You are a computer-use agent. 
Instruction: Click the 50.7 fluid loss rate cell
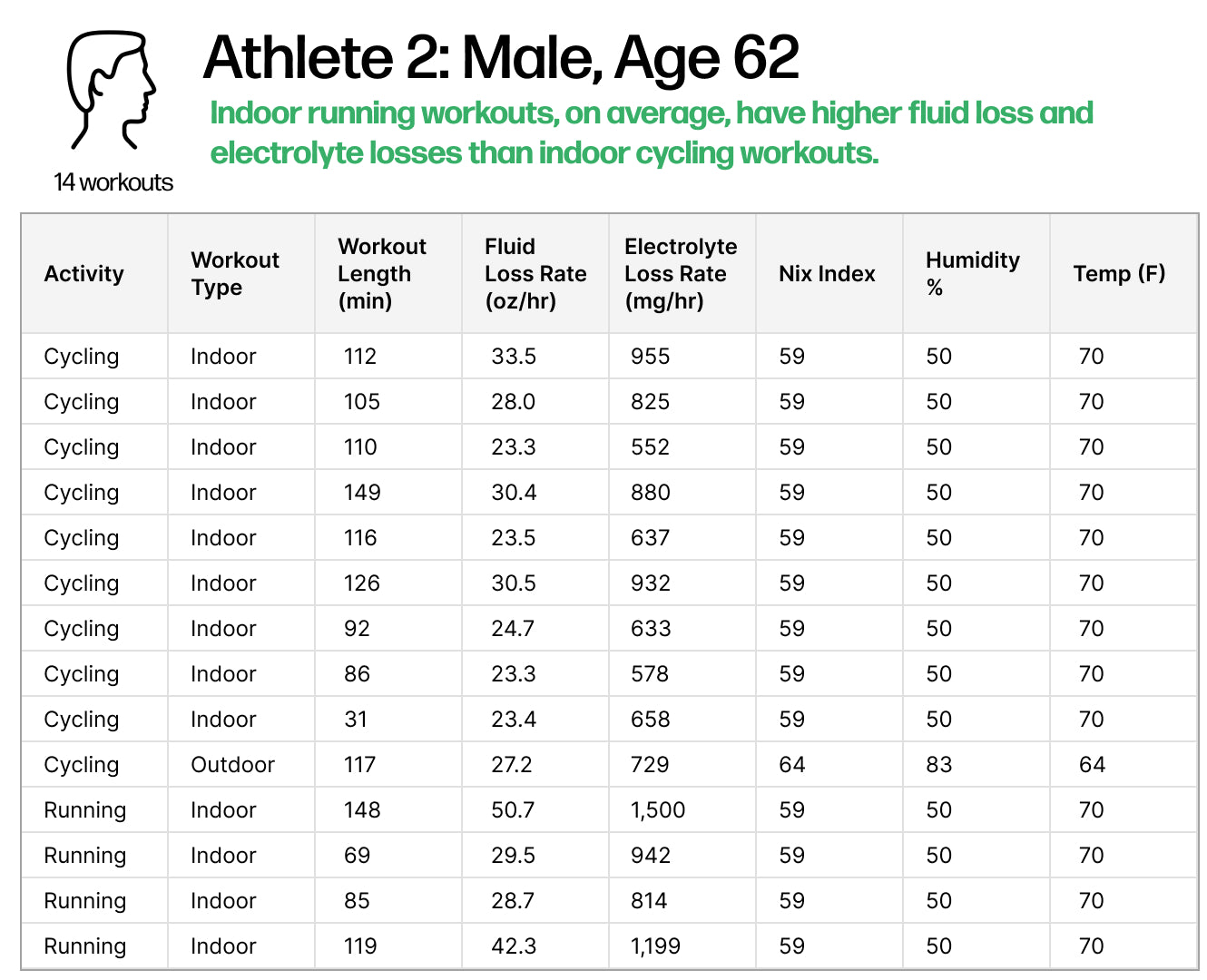click(x=514, y=810)
